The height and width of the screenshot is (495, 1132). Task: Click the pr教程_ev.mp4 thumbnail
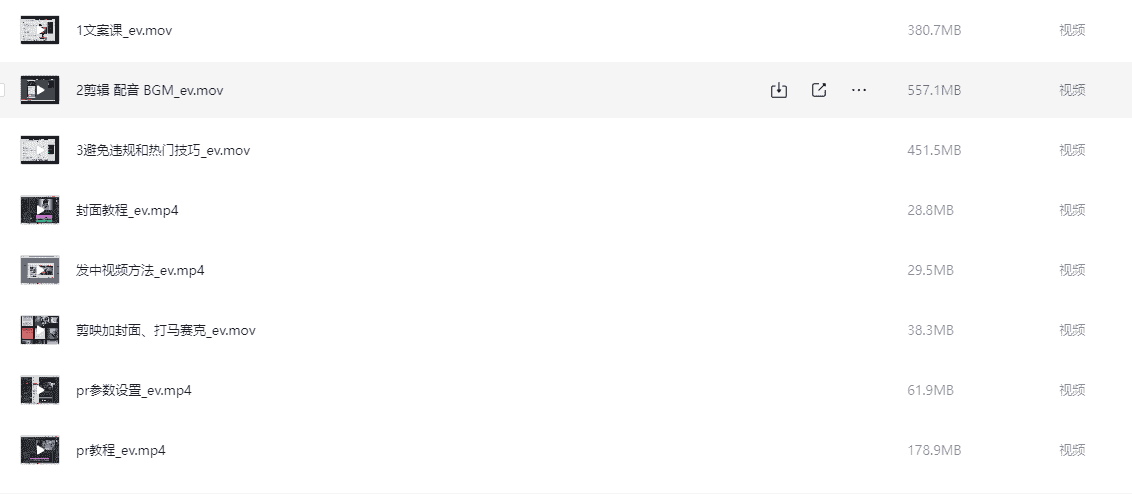[40, 450]
